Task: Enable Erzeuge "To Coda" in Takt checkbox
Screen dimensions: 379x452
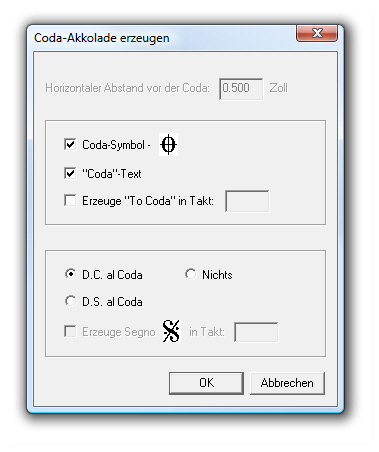Action: (x=70, y=201)
